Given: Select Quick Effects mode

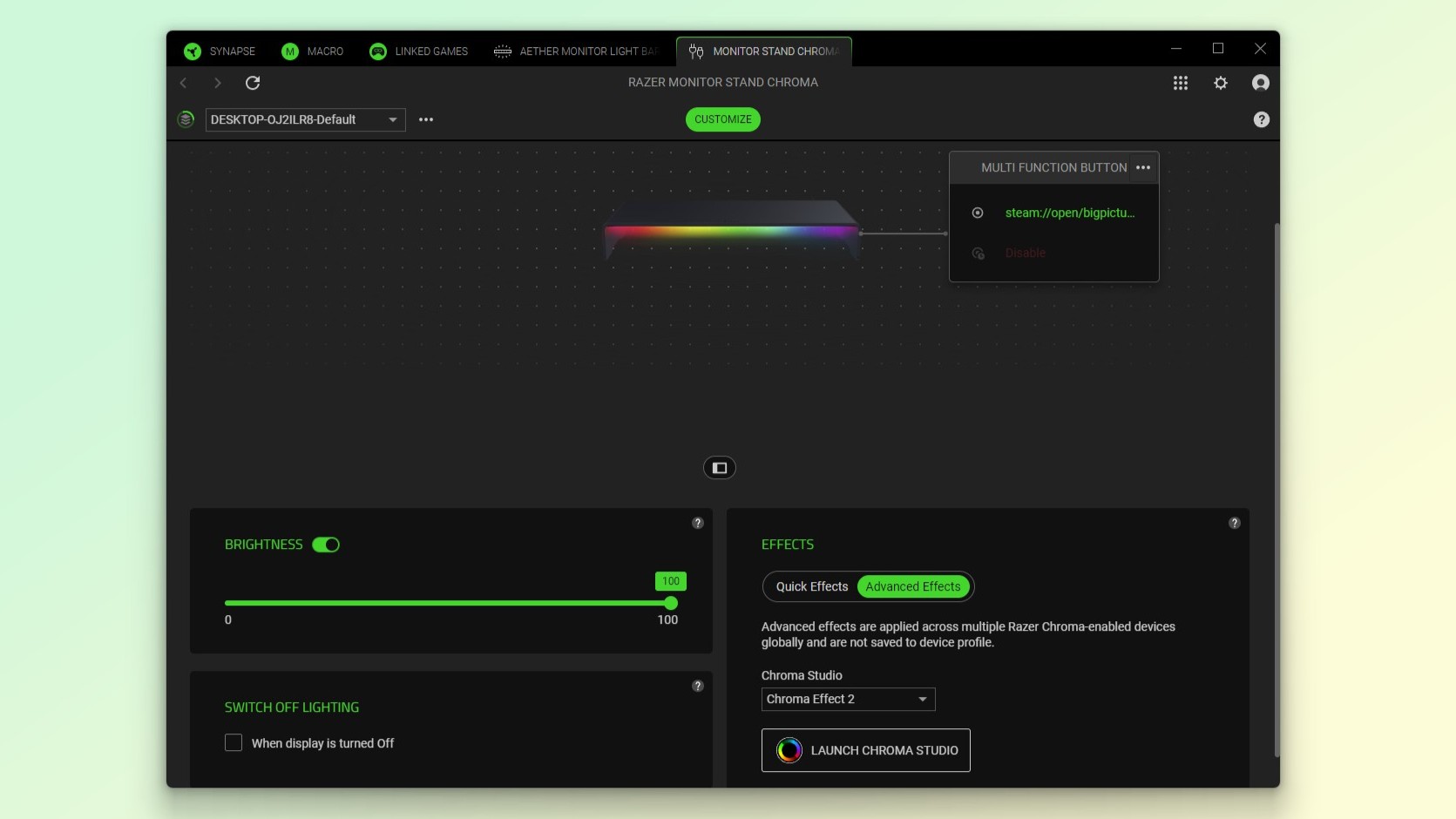Looking at the screenshot, I should click(x=811, y=586).
